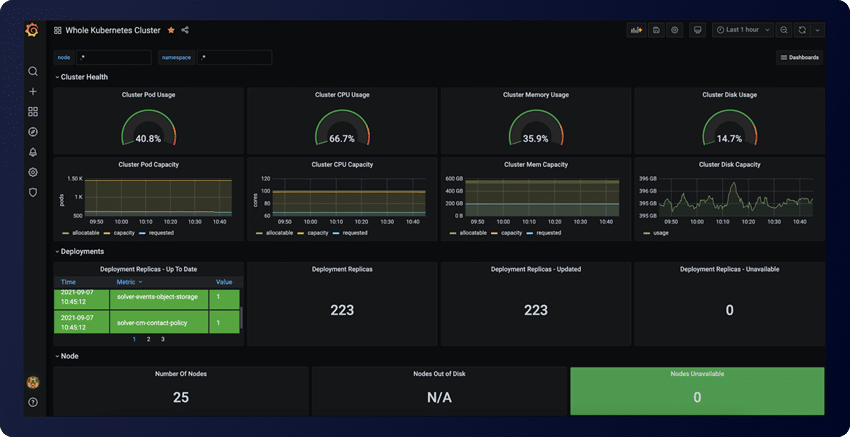Zoom out time range magnifier icon
850x437 pixels.
click(783, 30)
